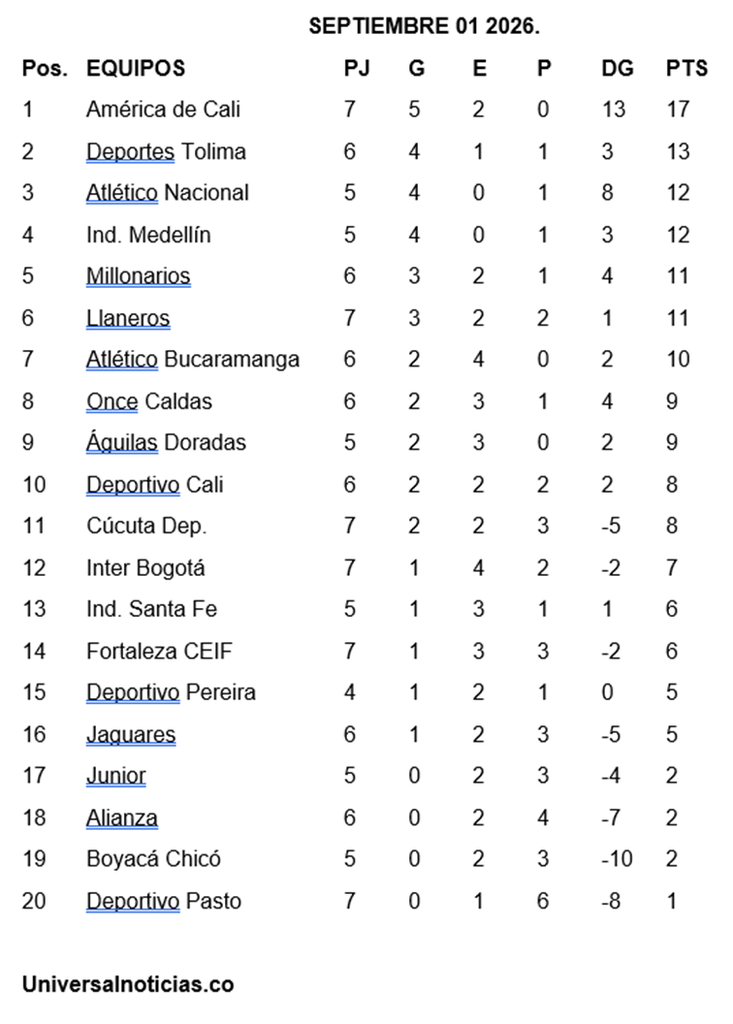Select the Junior team name
The width and height of the screenshot is (733, 1024).
click(116, 776)
